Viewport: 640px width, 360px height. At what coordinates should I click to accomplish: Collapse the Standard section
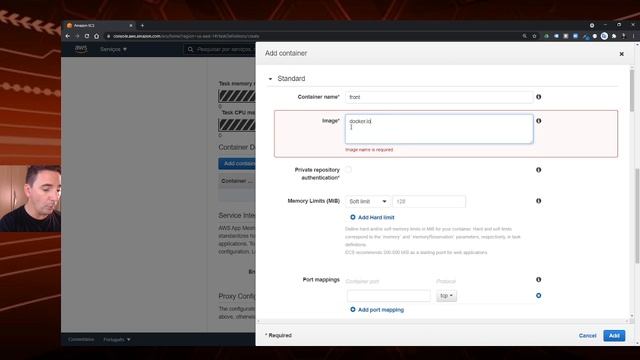[x=270, y=79]
